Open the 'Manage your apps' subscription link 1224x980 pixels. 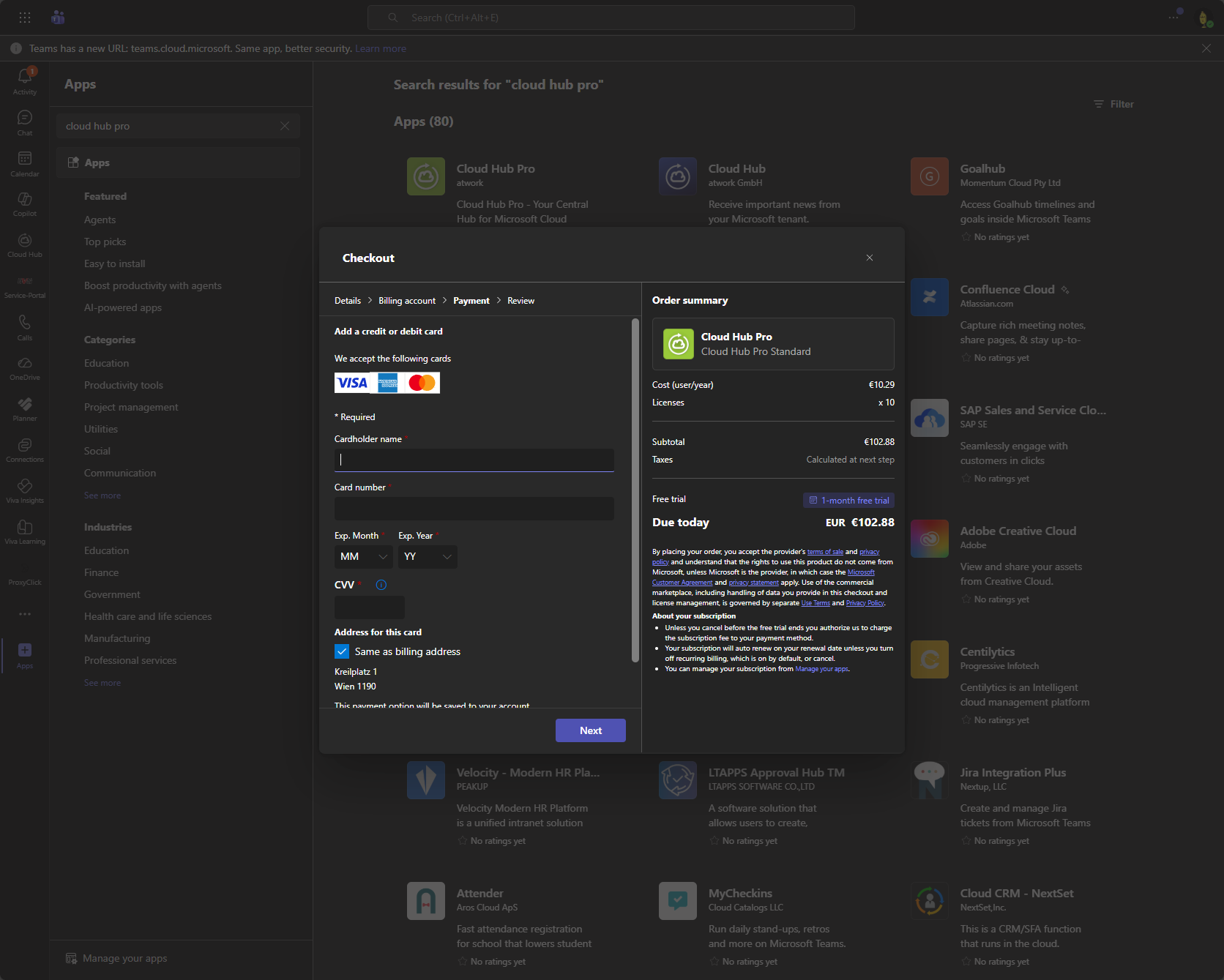pyautogui.click(x=821, y=669)
